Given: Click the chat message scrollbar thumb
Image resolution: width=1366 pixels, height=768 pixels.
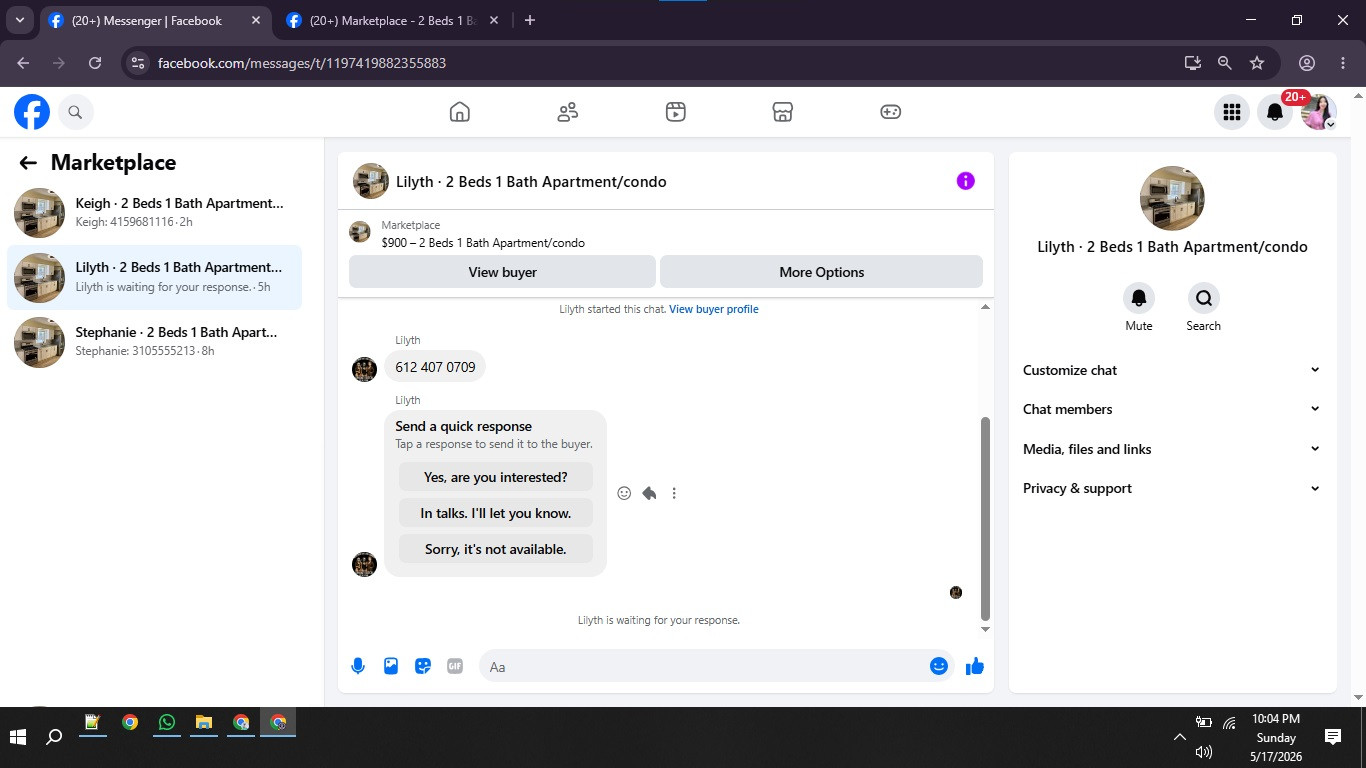Looking at the screenshot, I should [x=985, y=519].
